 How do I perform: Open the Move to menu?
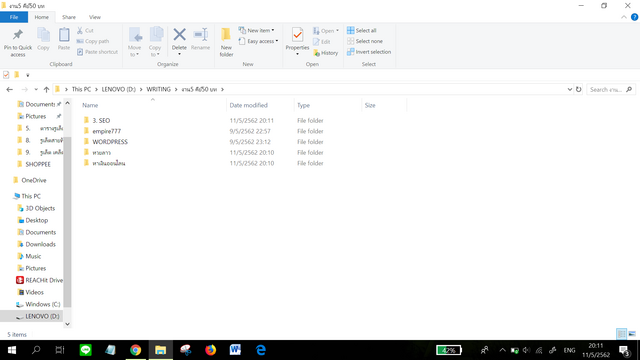click(x=135, y=42)
